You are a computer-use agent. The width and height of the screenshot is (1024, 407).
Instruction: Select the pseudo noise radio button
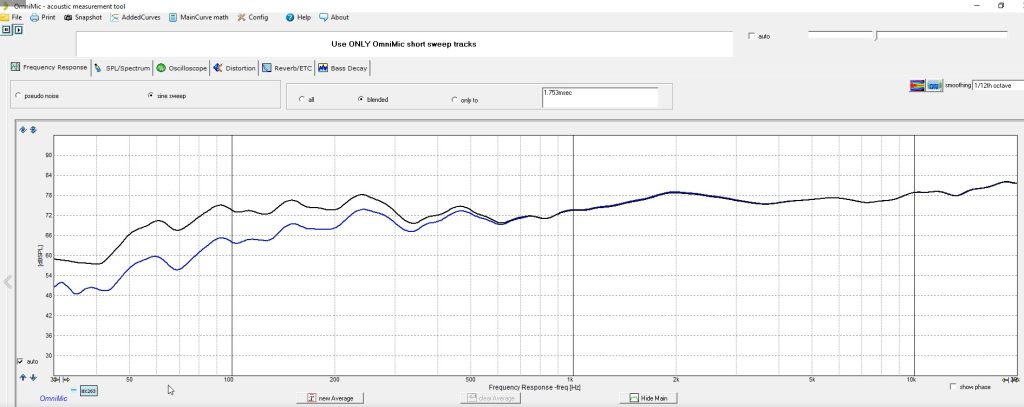[x=18, y=96]
